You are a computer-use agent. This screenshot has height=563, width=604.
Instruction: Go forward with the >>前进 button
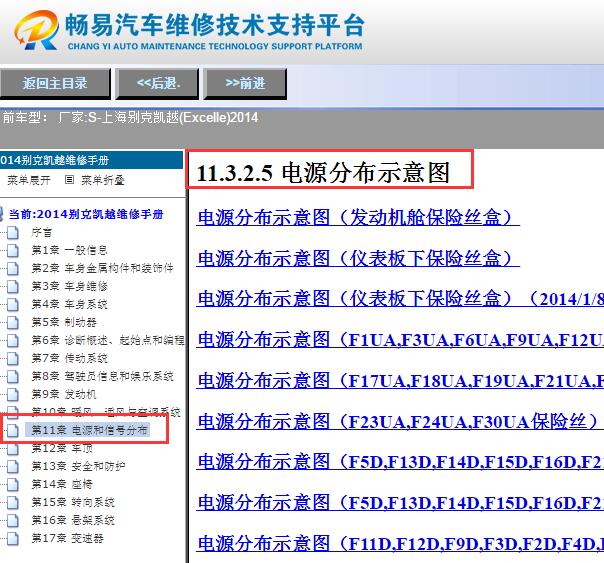click(x=245, y=84)
